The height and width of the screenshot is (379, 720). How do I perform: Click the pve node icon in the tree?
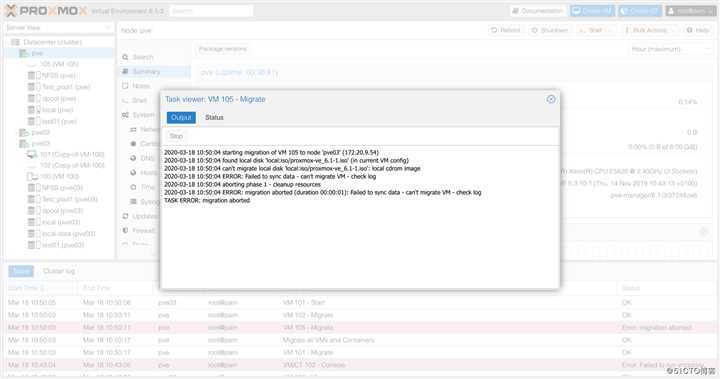click(24, 53)
